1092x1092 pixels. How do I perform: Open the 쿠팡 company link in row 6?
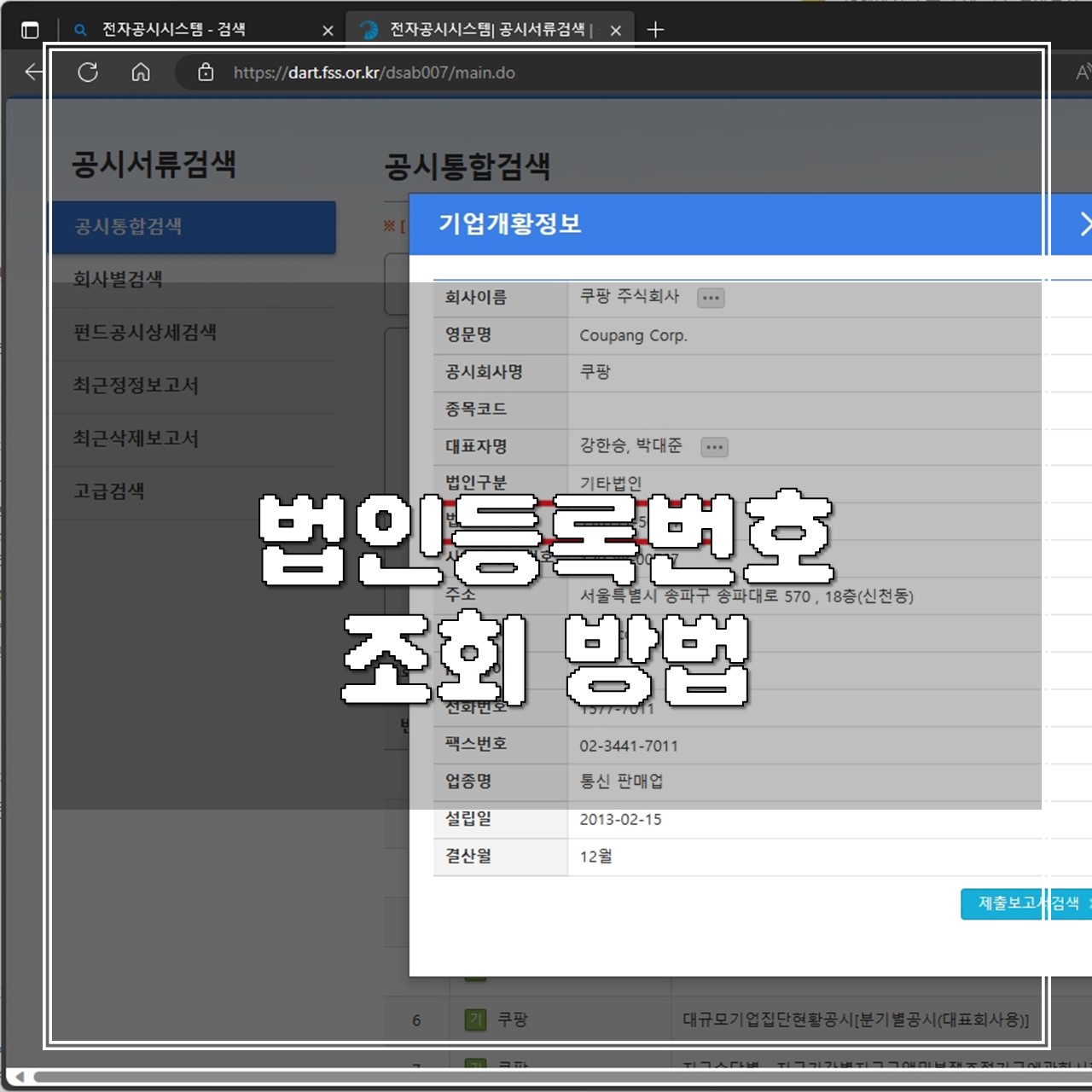coord(513,1019)
